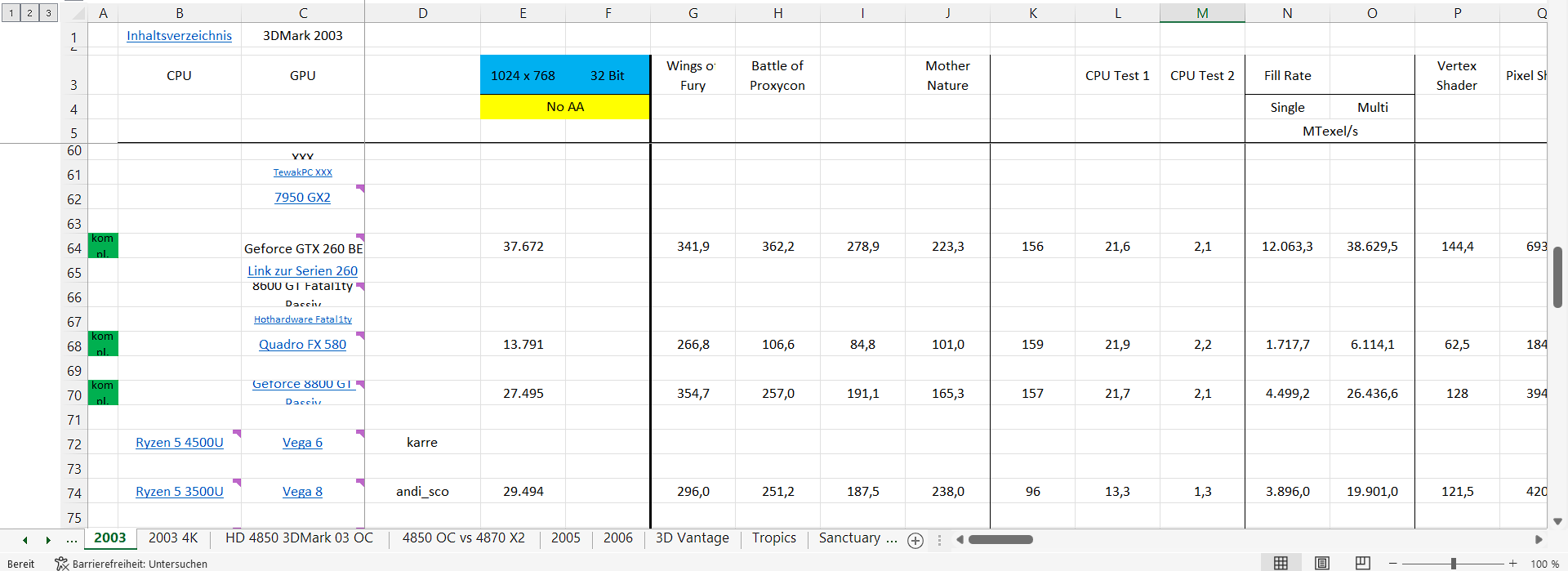Open the Tropics sheet tab
The width and height of the screenshot is (1568, 571).
pyautogui.click(x=774, y=538)
